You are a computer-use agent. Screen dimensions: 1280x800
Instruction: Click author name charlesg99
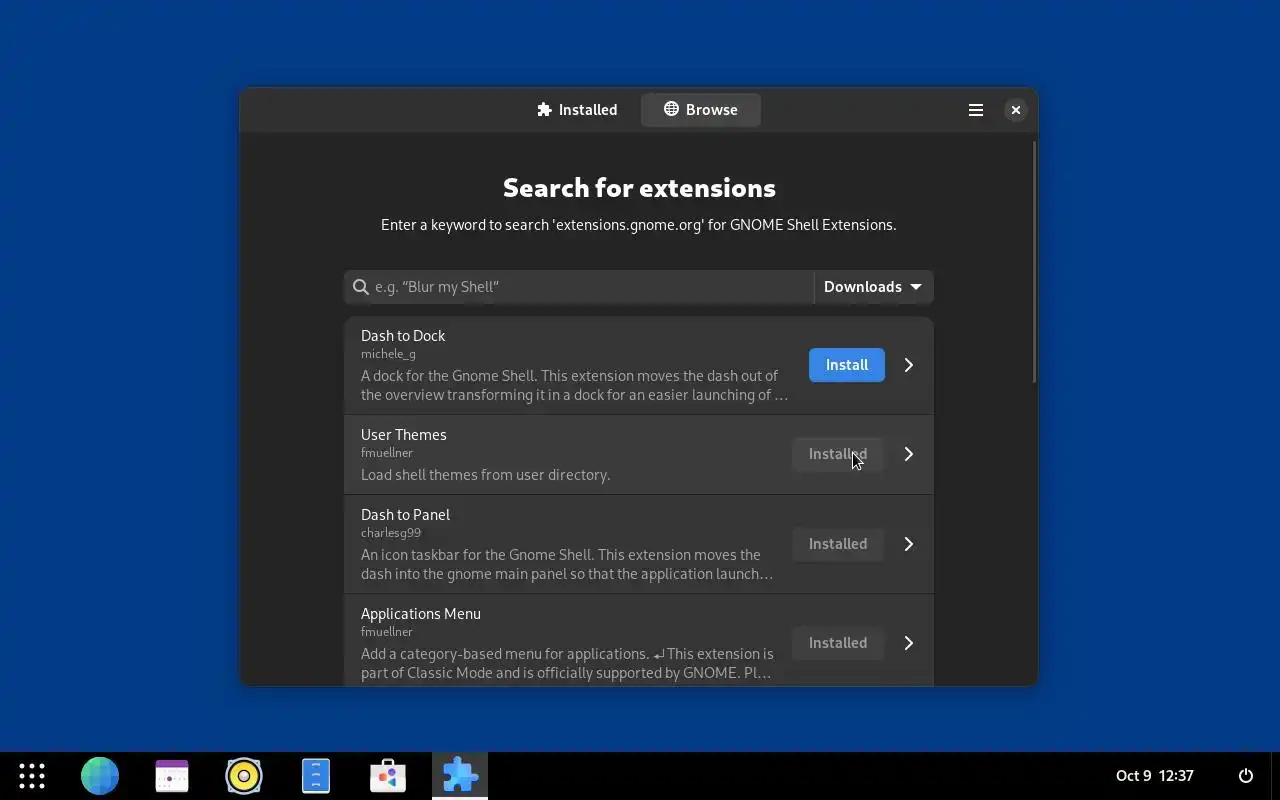tap(391, 533)
